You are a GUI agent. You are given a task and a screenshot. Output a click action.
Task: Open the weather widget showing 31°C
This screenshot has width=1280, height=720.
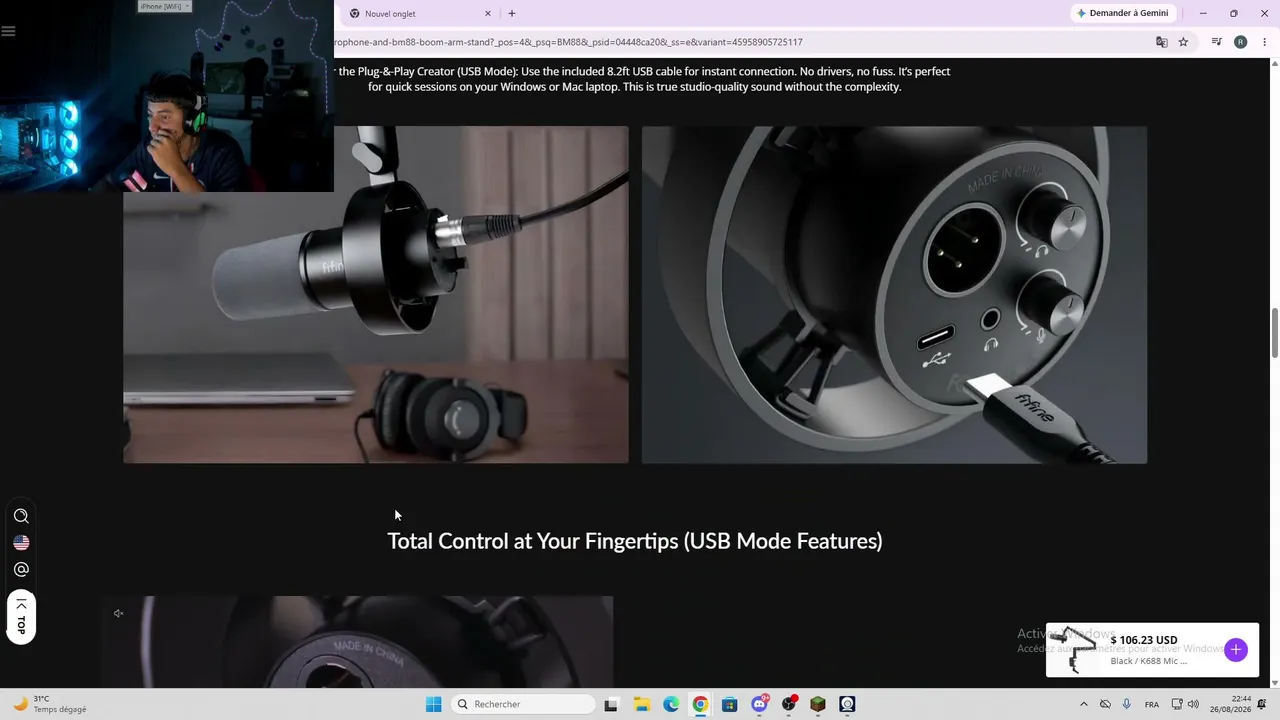pos(50,704)
